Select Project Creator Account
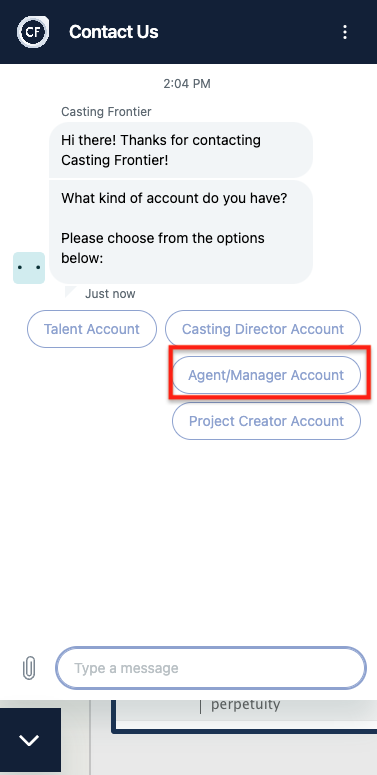The width and height of the screenshot is (377, 775). [x=266, y=421]
